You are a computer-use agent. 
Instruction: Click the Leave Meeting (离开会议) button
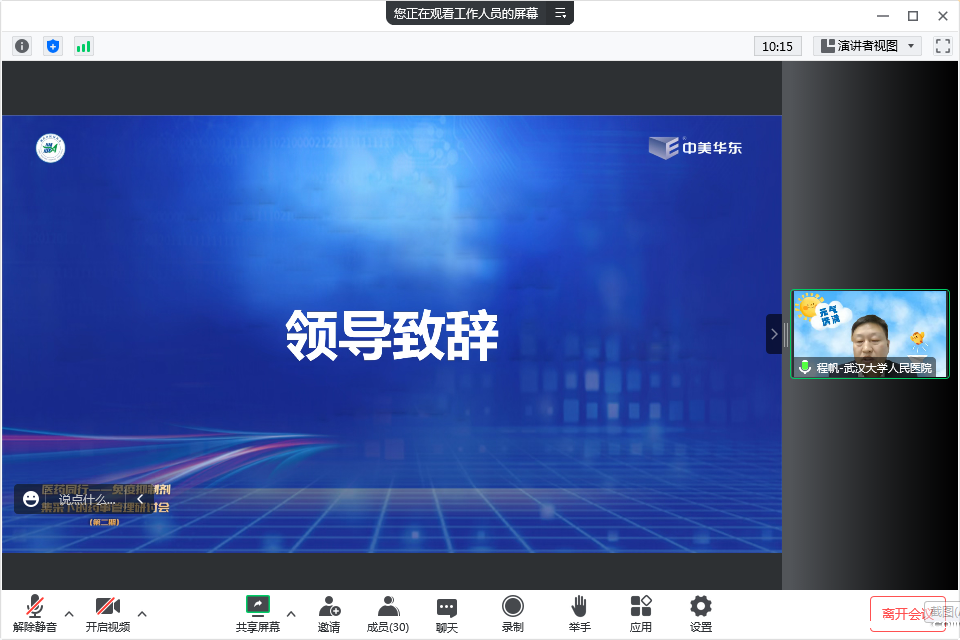pyautogui.click(x=906, y=613)
